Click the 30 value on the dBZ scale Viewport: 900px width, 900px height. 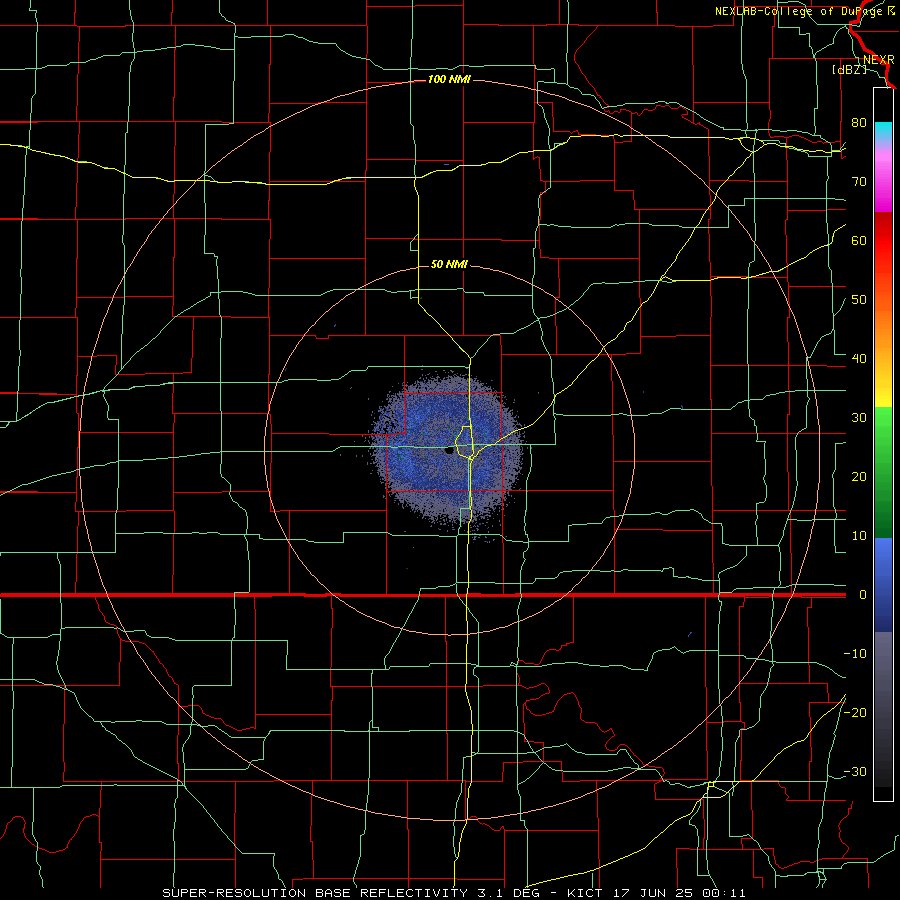859,418
